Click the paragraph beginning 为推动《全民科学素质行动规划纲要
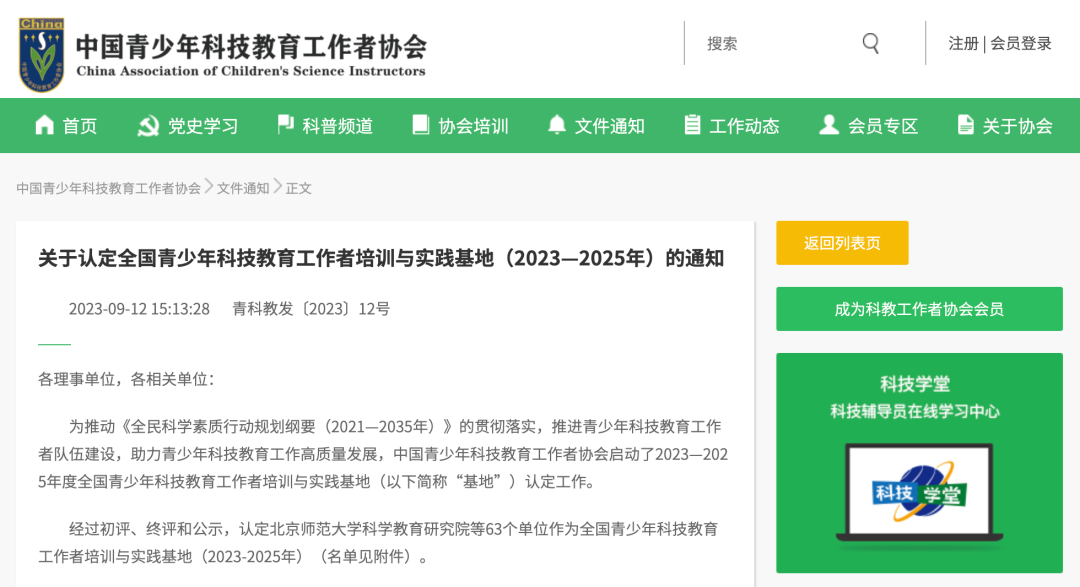1080x587 pixels. pos(383,454)
